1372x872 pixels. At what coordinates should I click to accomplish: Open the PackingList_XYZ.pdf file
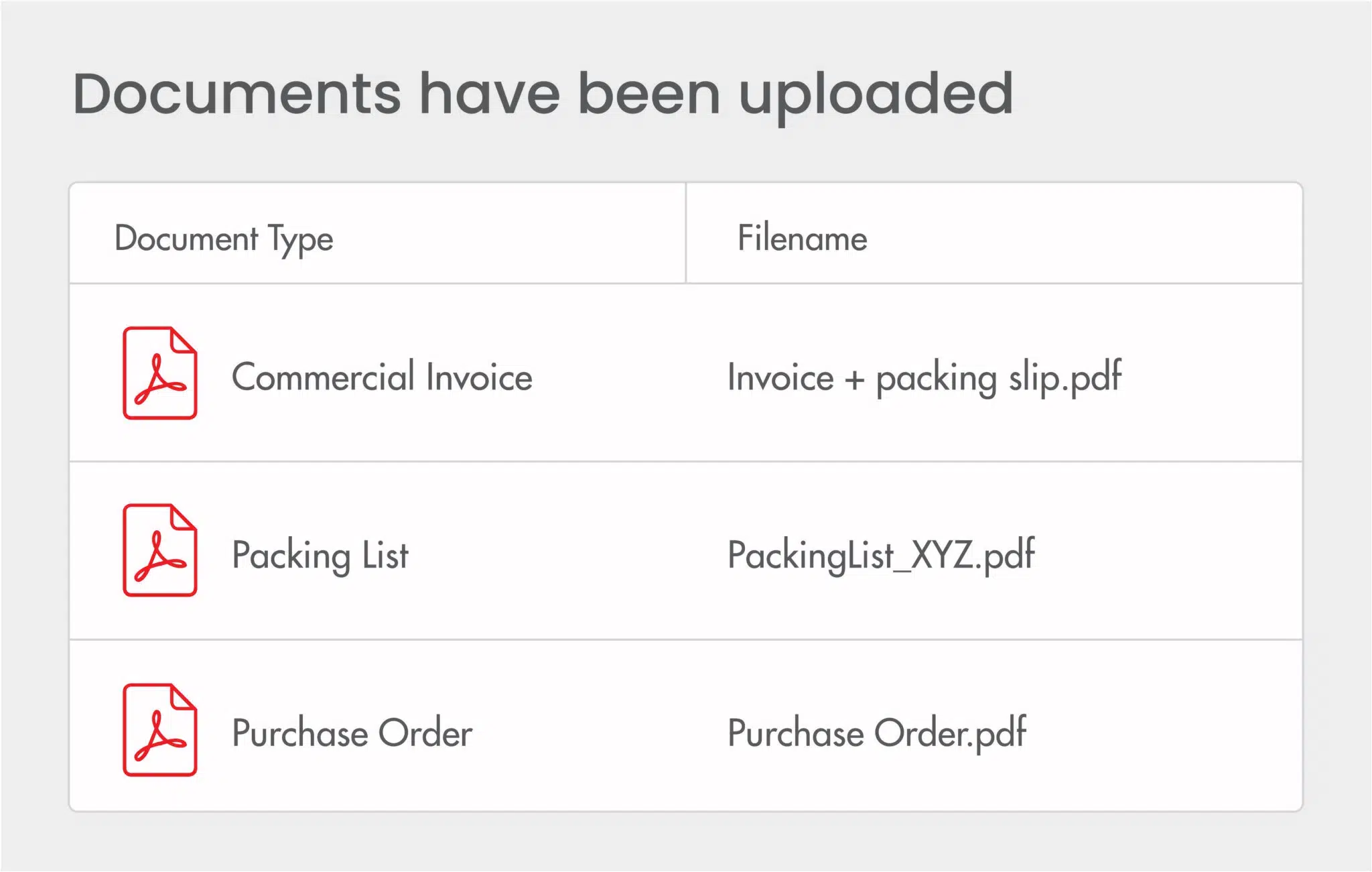click(x=881, y=555)
